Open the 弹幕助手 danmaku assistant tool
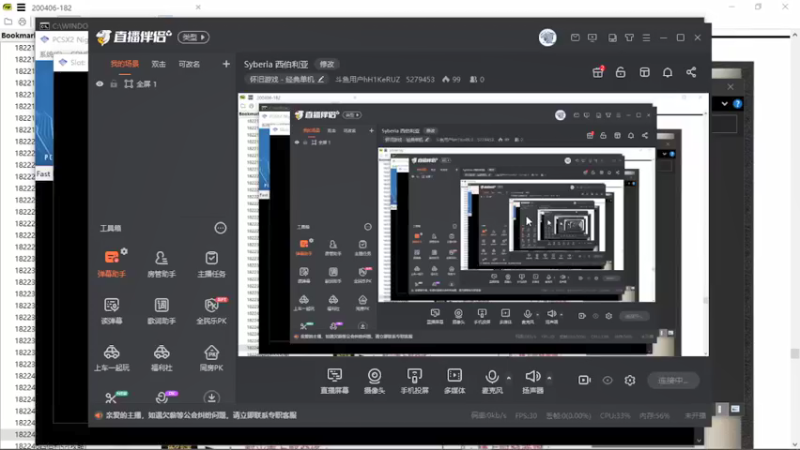 (x=111, y=263)
